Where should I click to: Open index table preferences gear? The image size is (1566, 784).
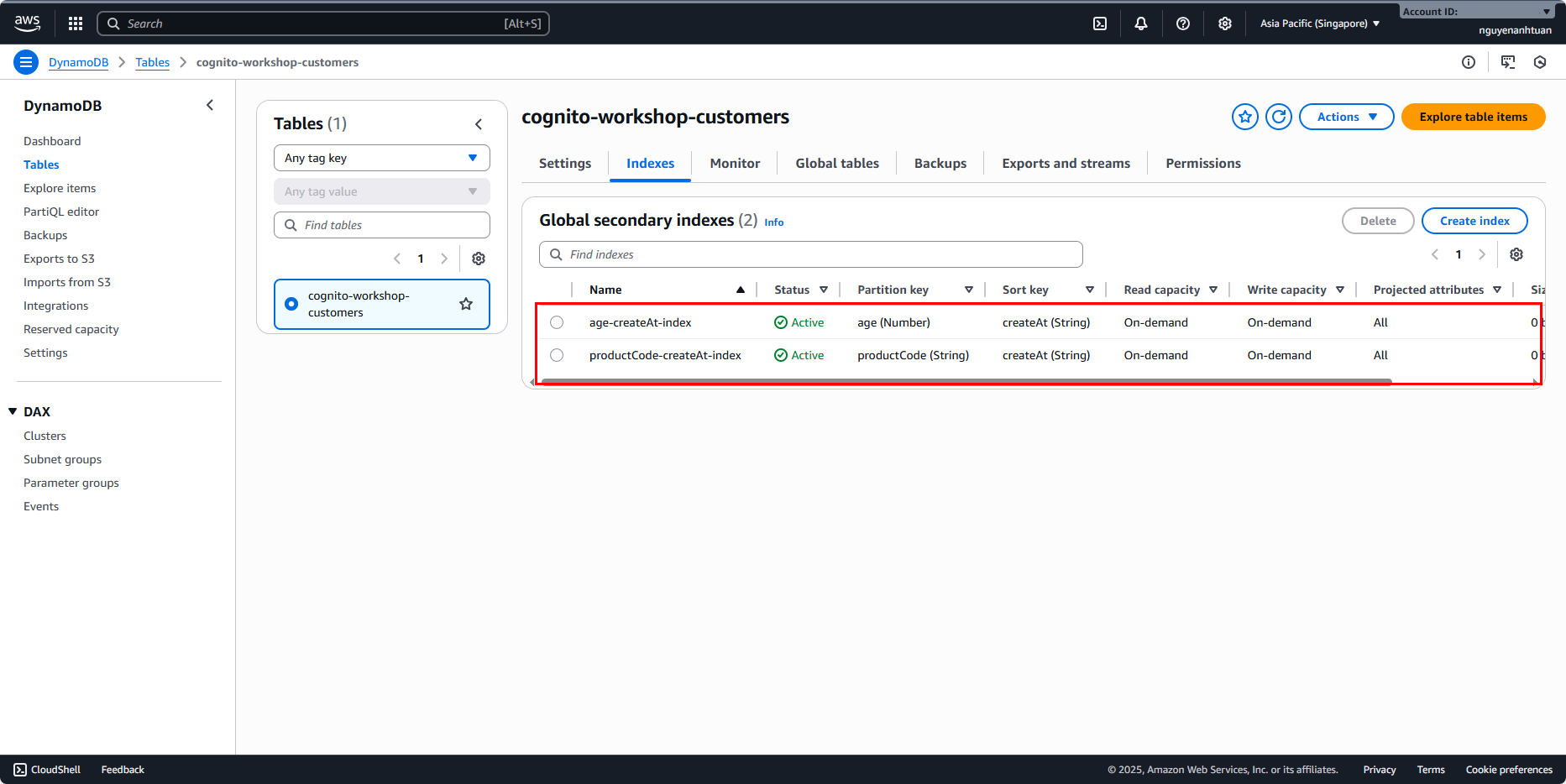[x=1516, y=254]
